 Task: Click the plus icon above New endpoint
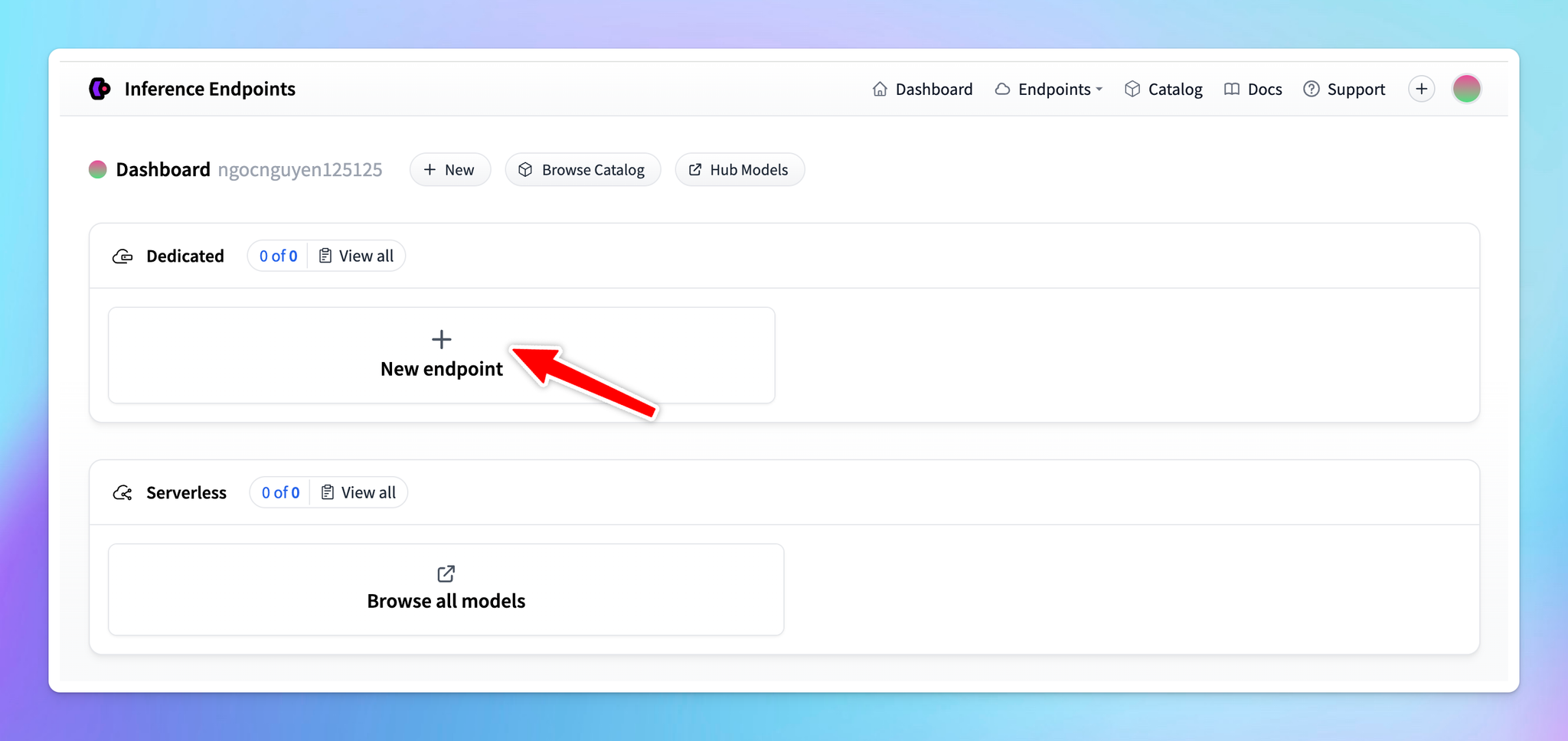442,339
